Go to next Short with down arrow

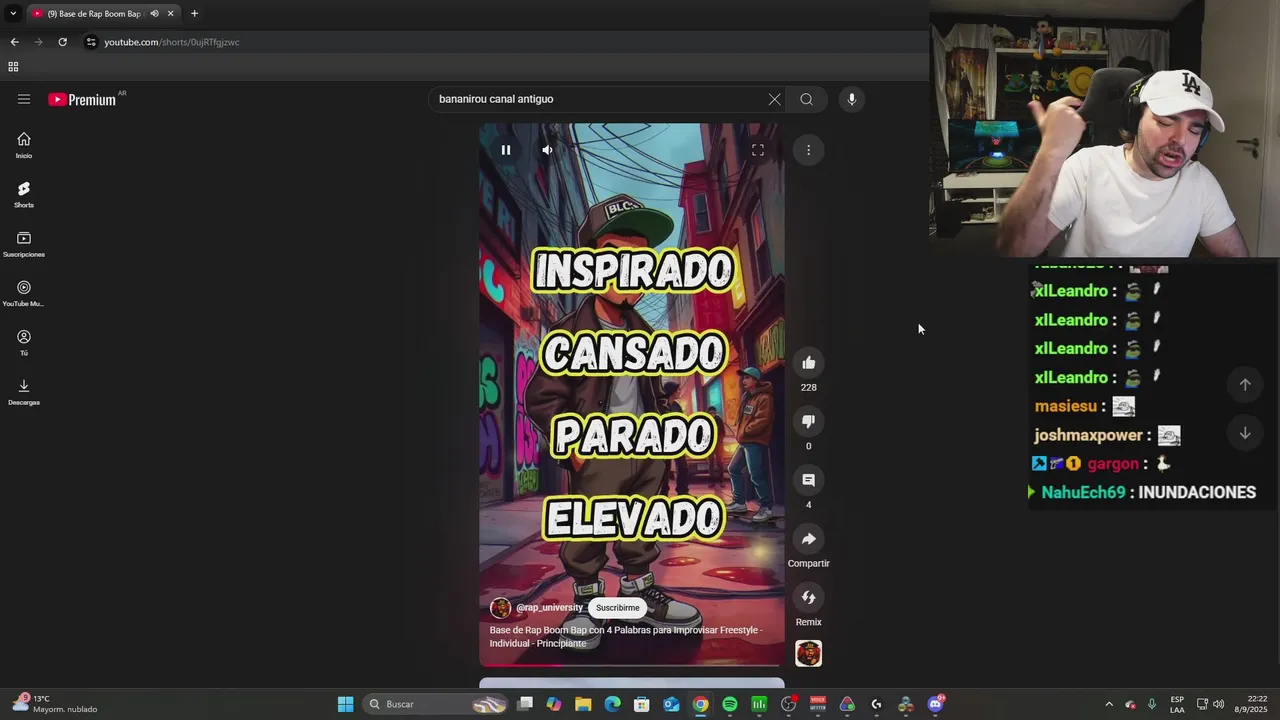[1245, 433]
